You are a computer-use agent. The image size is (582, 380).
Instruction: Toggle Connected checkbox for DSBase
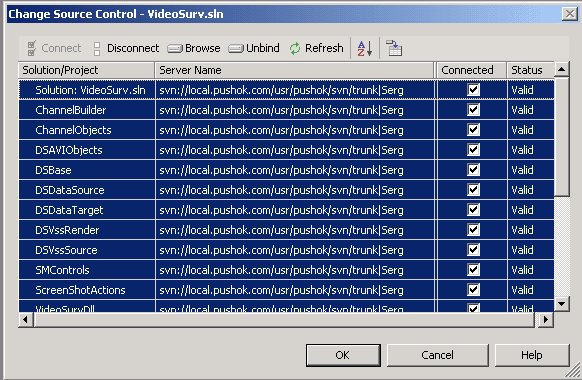(473, 170)
